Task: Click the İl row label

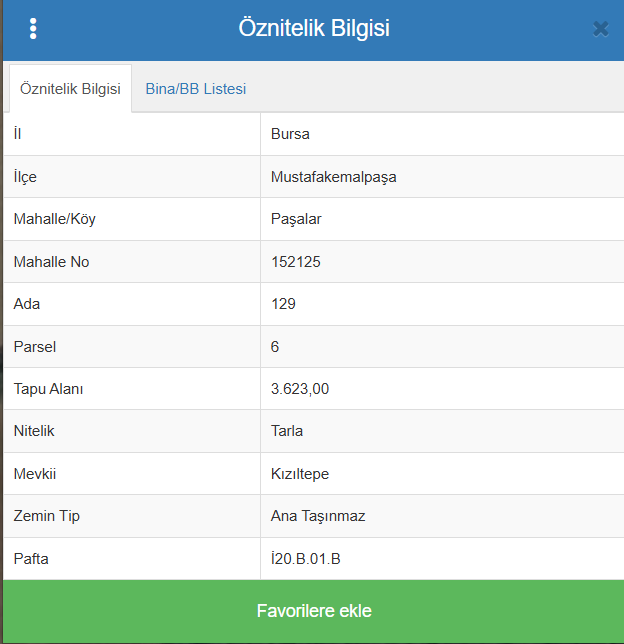Action: (x=17, y=134)
